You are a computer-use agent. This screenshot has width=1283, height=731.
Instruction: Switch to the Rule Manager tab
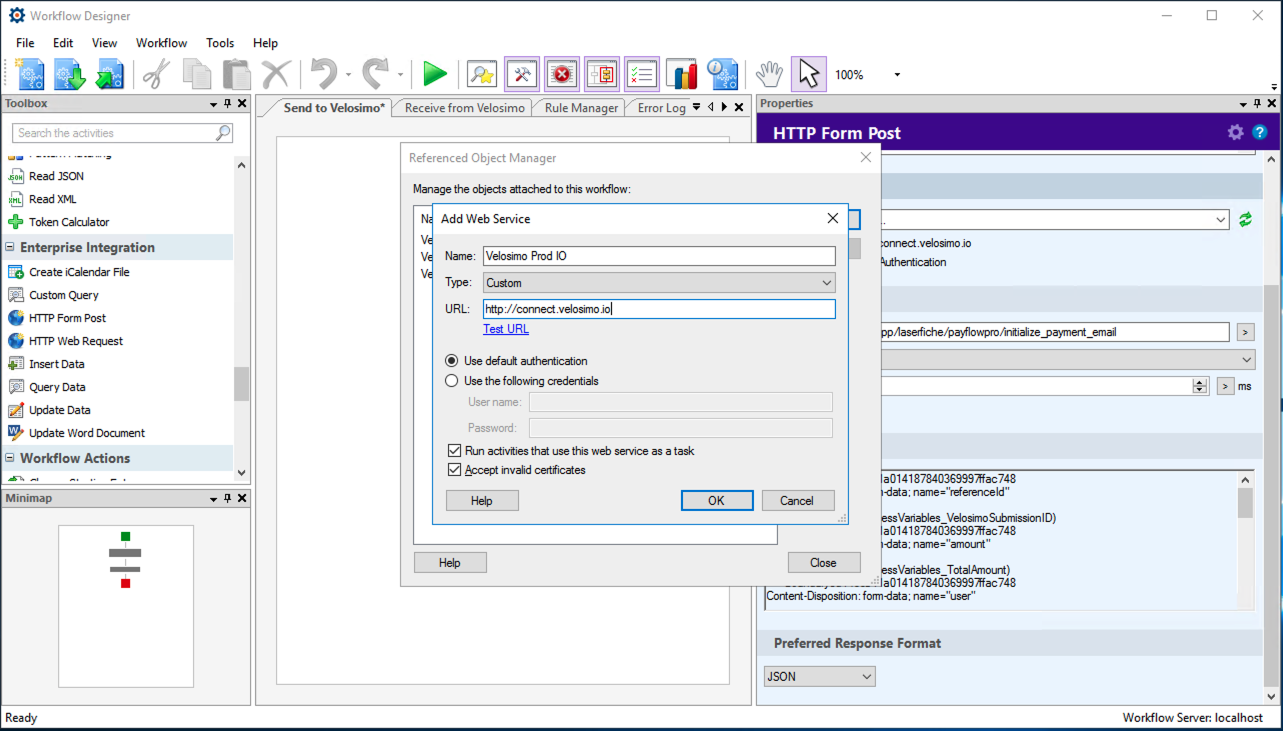point(581,108)
